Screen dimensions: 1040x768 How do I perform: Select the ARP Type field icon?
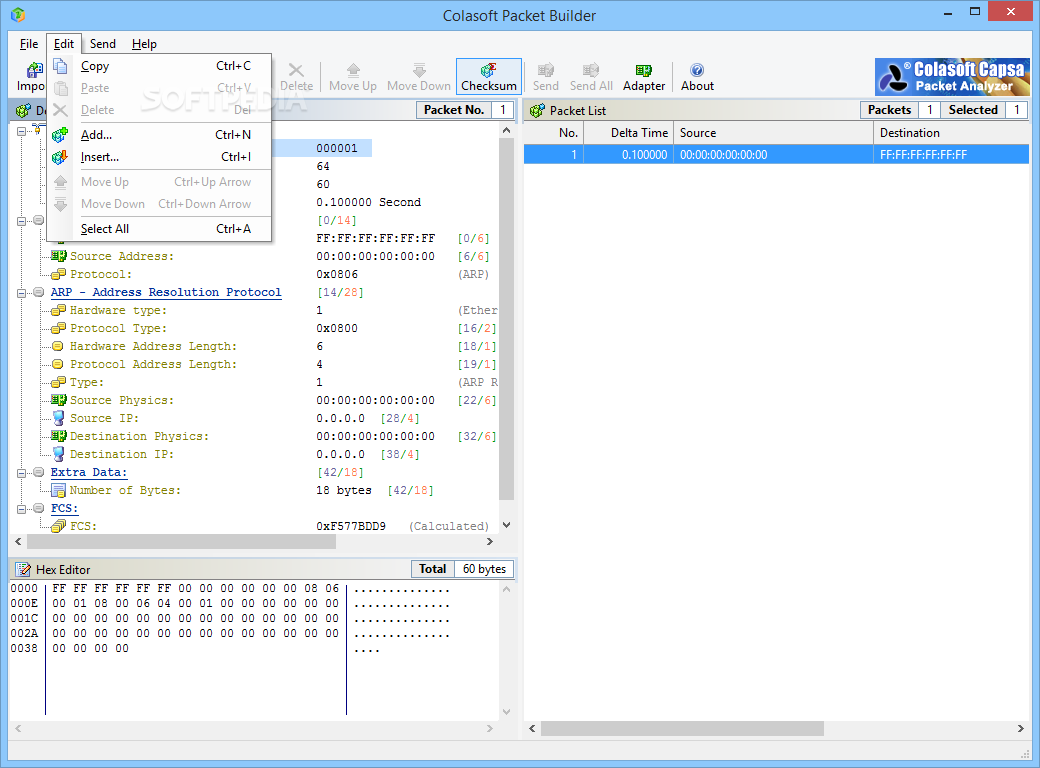tap(58, 382)
